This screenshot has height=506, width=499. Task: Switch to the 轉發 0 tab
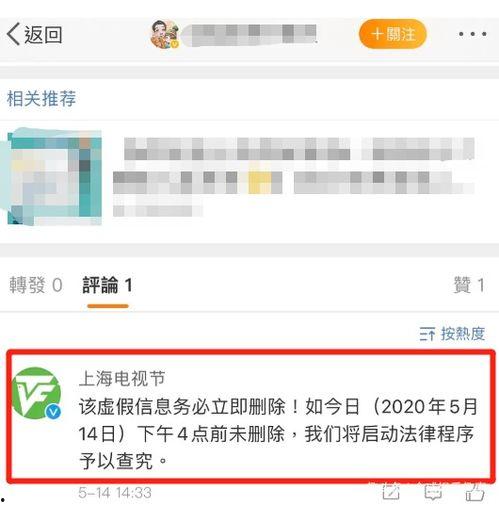36,285
